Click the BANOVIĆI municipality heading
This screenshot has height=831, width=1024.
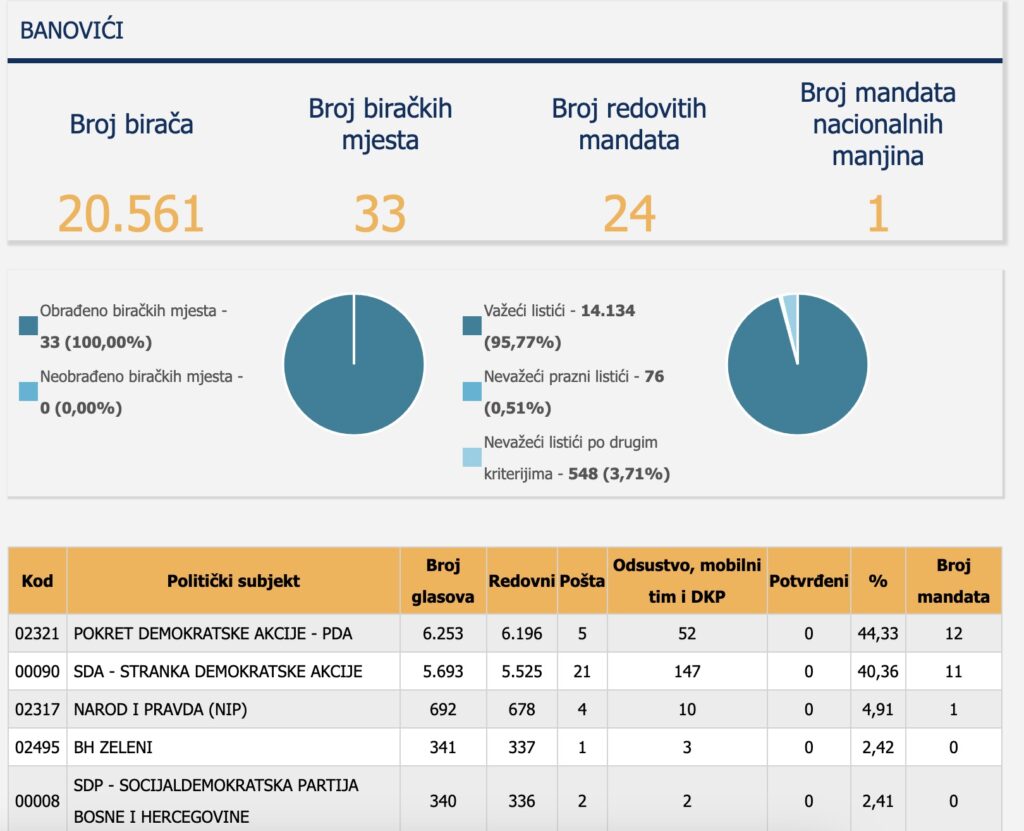pos(71,30)
